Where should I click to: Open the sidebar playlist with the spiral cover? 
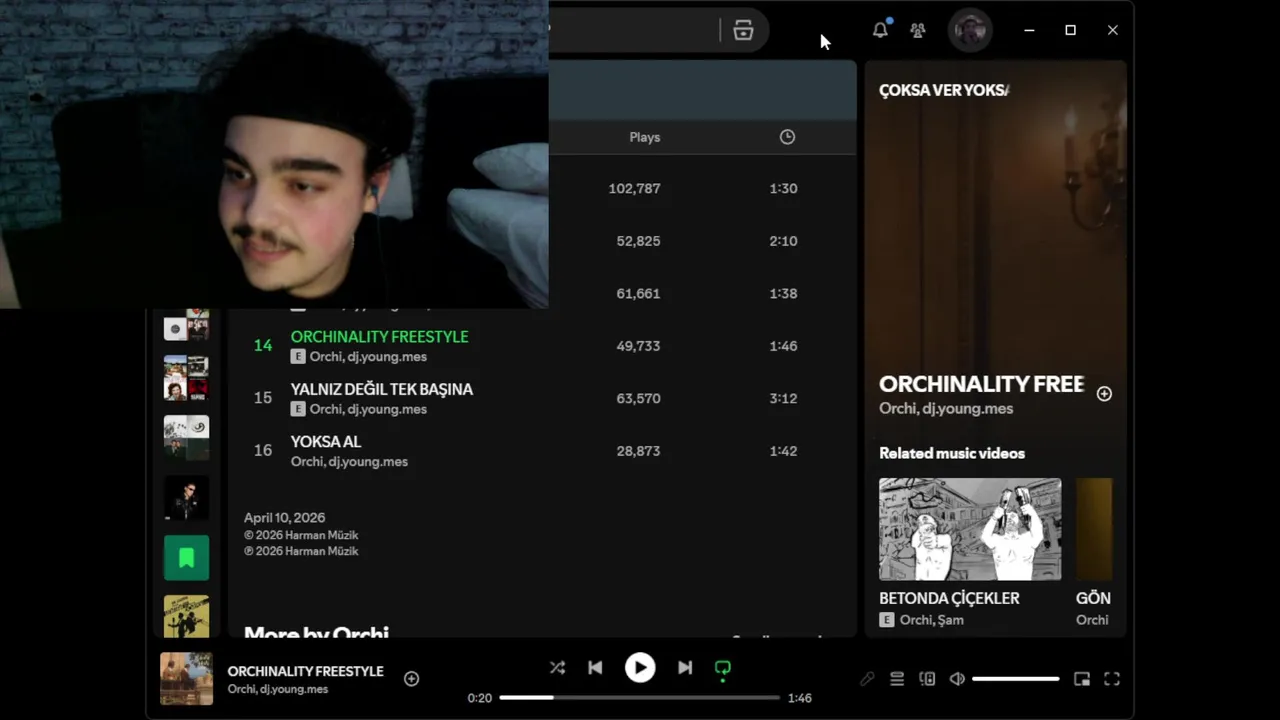click(x=186, y=438)
